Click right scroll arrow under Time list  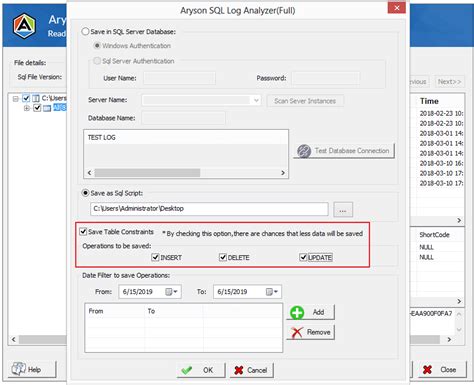459,220
